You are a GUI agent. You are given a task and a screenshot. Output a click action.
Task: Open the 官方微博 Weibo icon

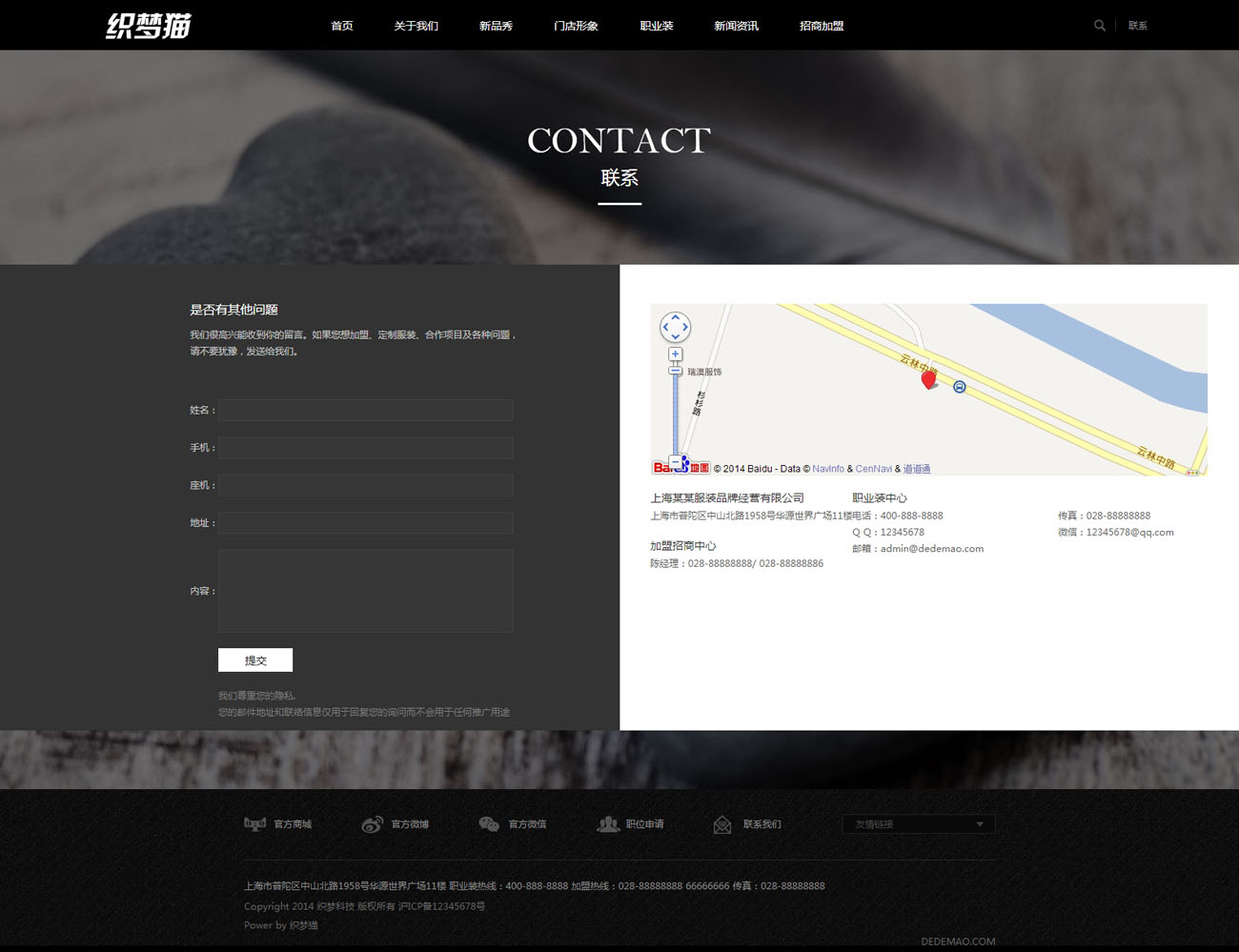tap(372, 824)
